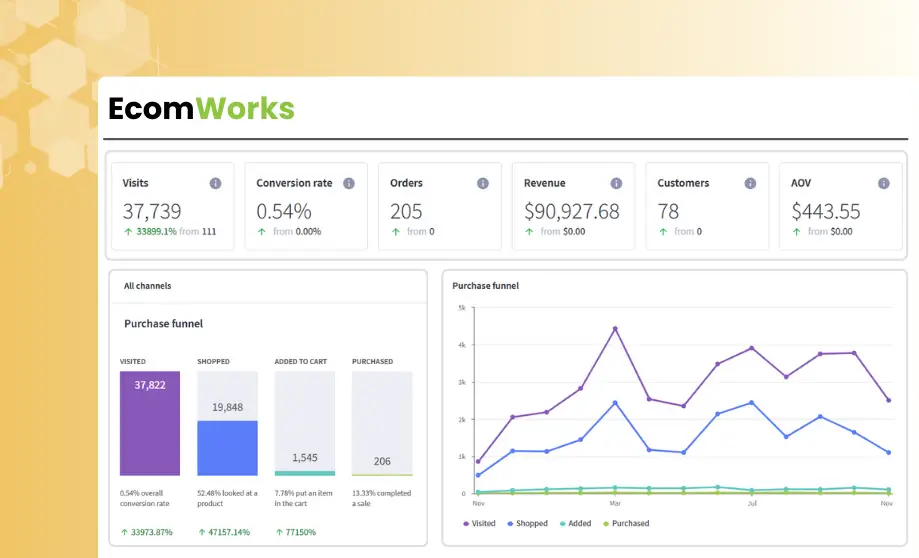Click the info icon on the Revenue card

616,183
